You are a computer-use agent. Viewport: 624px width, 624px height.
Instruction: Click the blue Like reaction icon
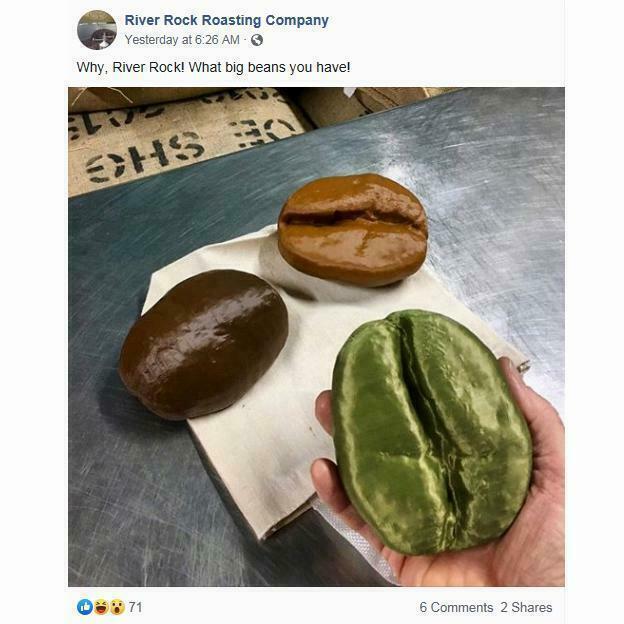tap(85, 607)
